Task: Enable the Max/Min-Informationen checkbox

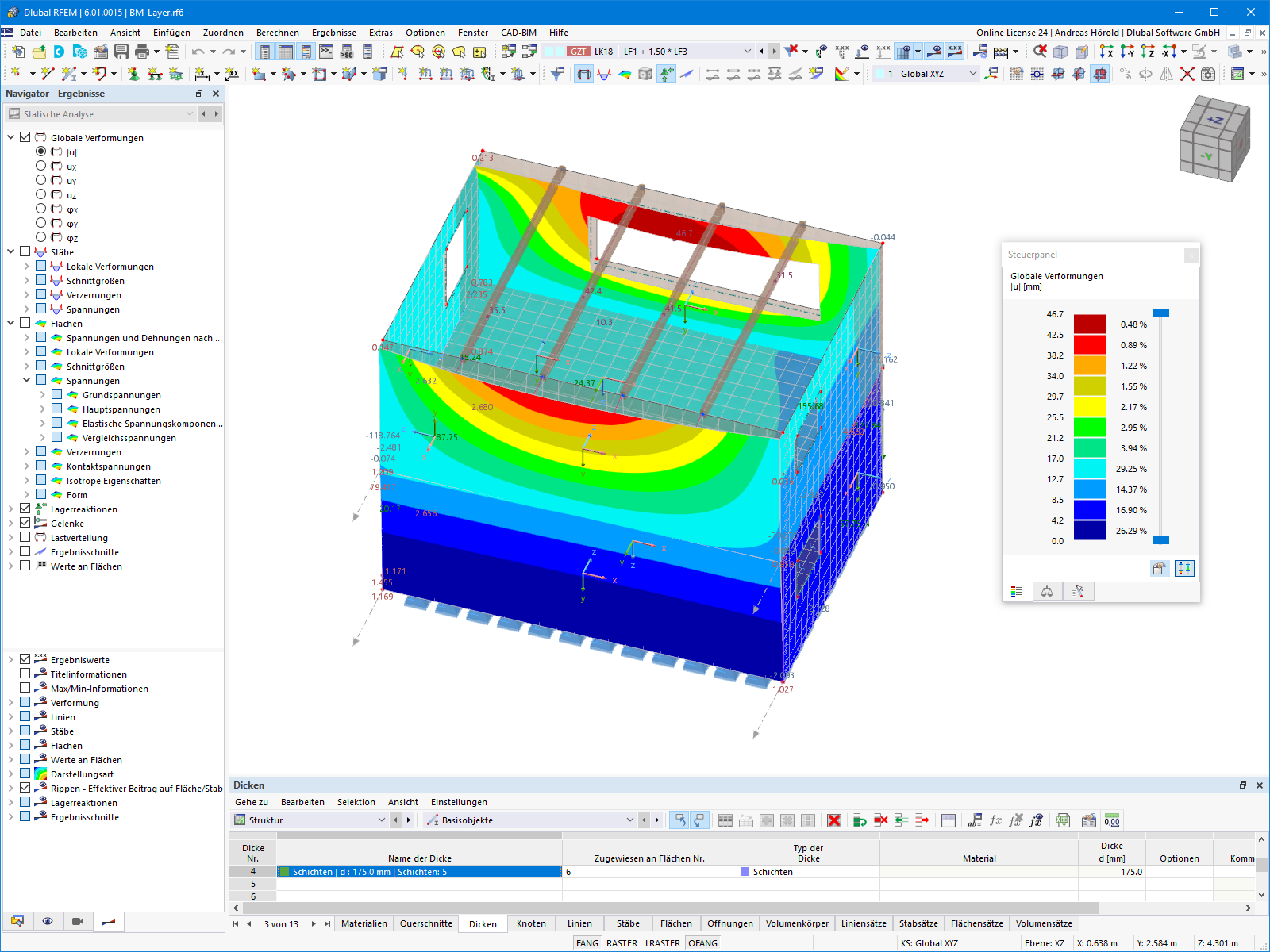Action: (25, 688)
